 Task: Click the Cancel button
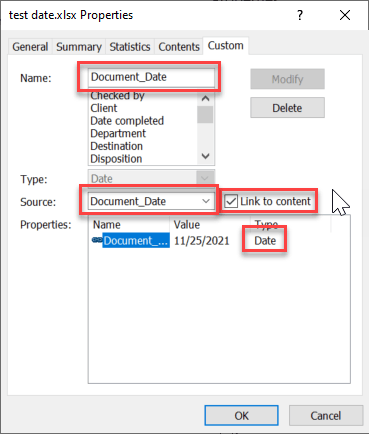coord(326,415)
